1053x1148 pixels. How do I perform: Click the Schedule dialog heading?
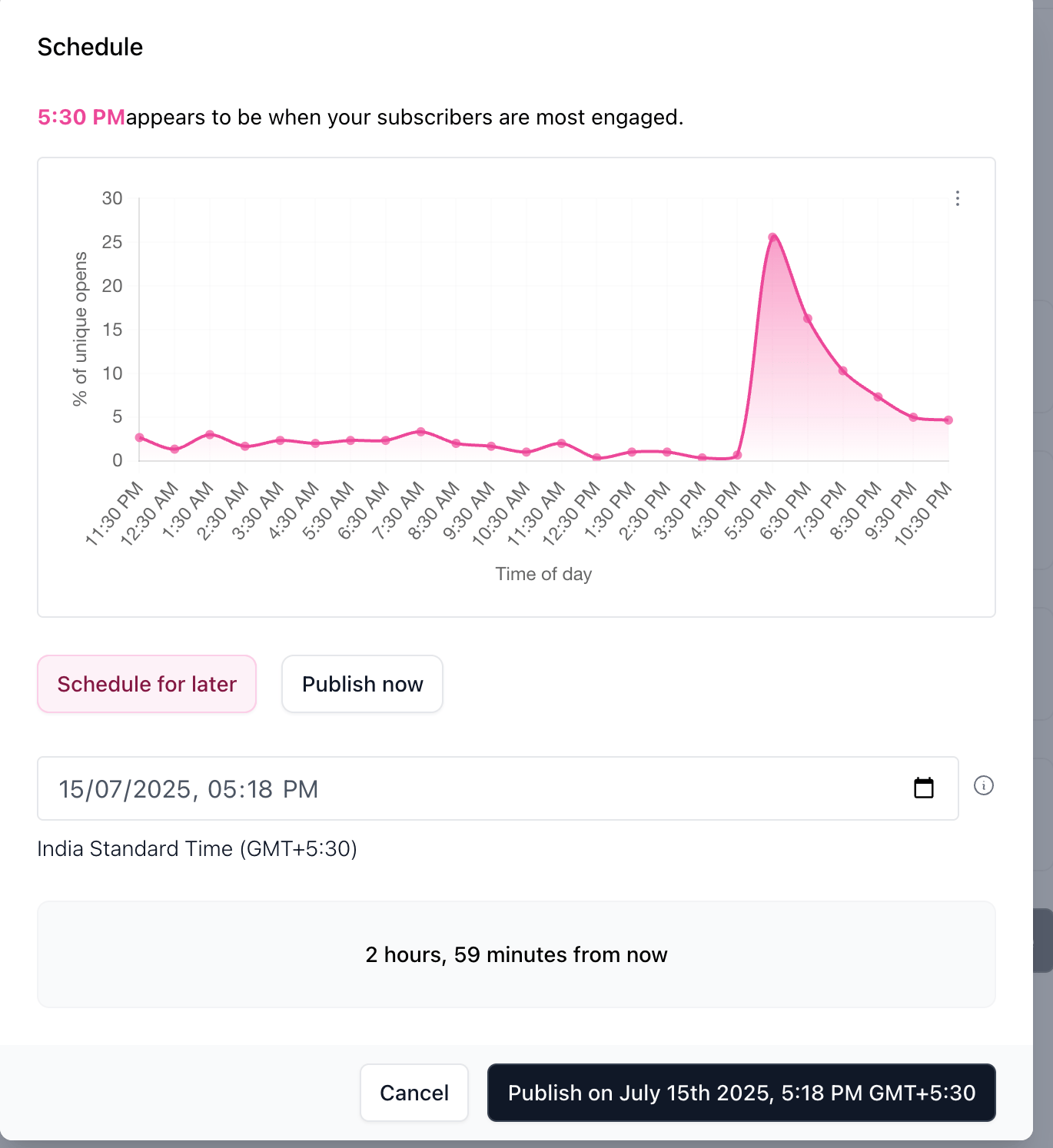pyautogui.click(x=90, y=46)
